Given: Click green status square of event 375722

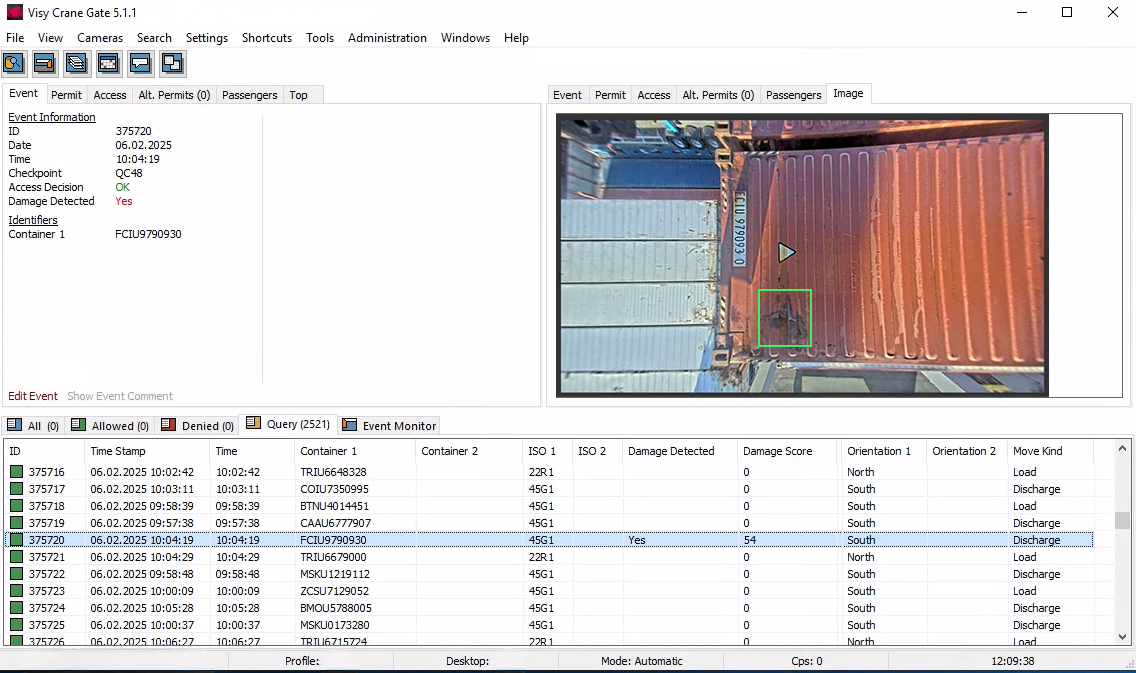Looking at the screenshot, I should 16,574.
